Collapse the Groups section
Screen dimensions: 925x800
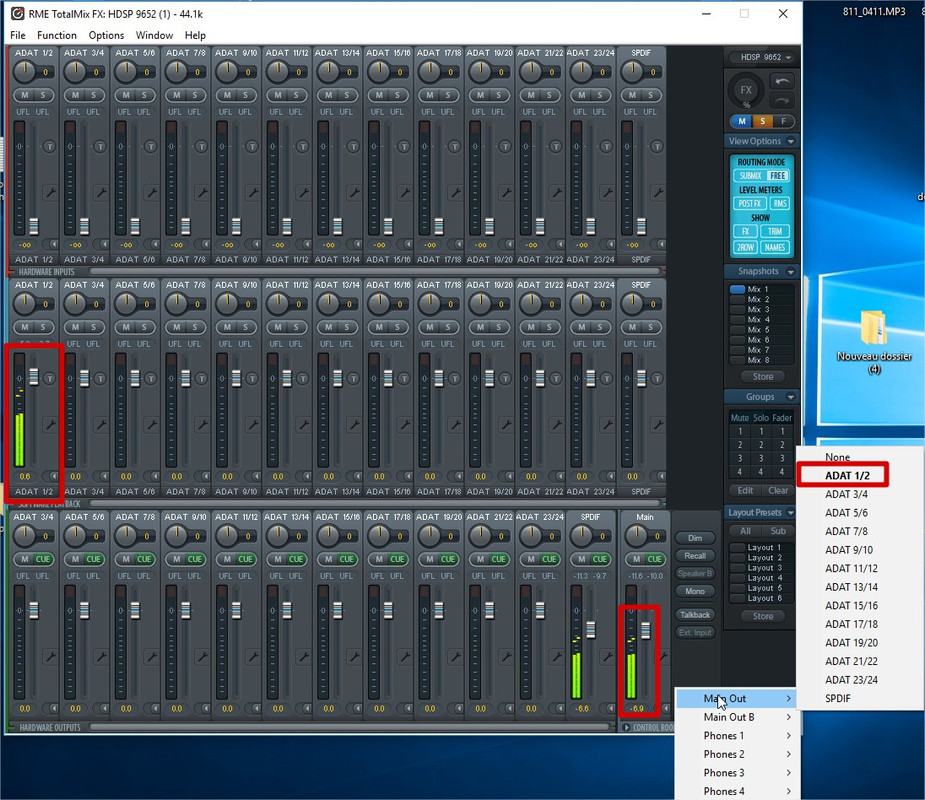[x=791, y=397]
